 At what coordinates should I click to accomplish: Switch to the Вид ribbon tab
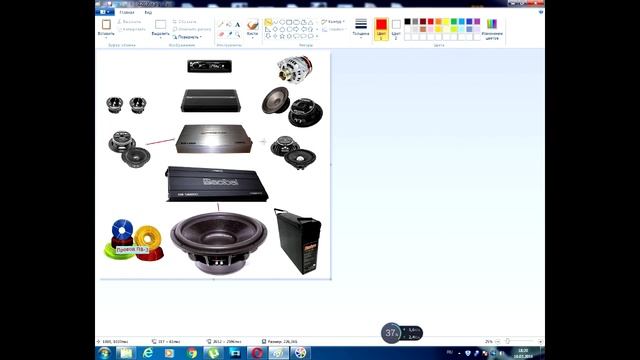(148, 12)
